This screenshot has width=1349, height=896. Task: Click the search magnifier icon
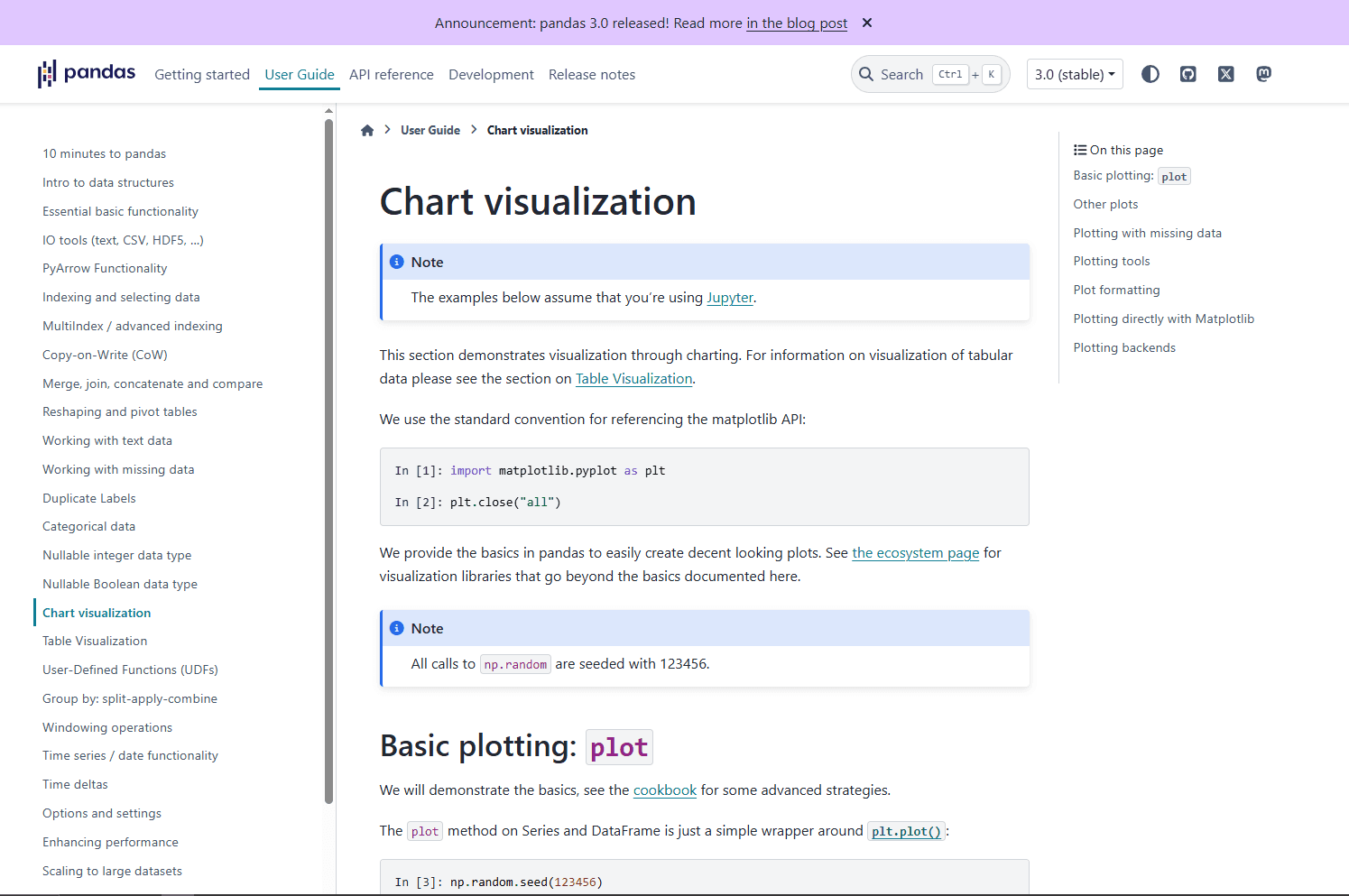[866, 74]
